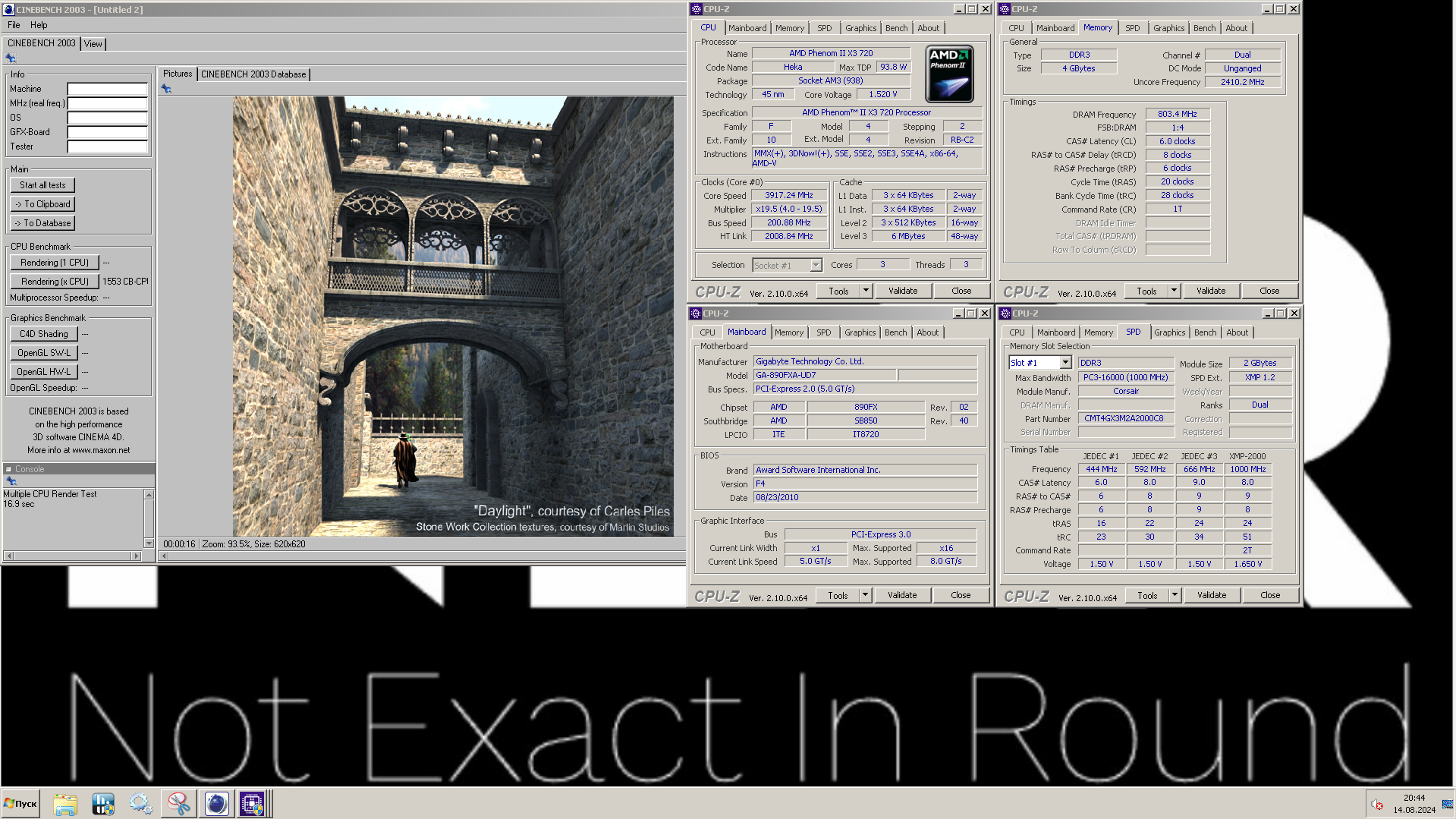Click the title icon of the CPU-Z Mainboard-tab window
The height and width of the screenshot is (819, 1456).
(695, 313)
